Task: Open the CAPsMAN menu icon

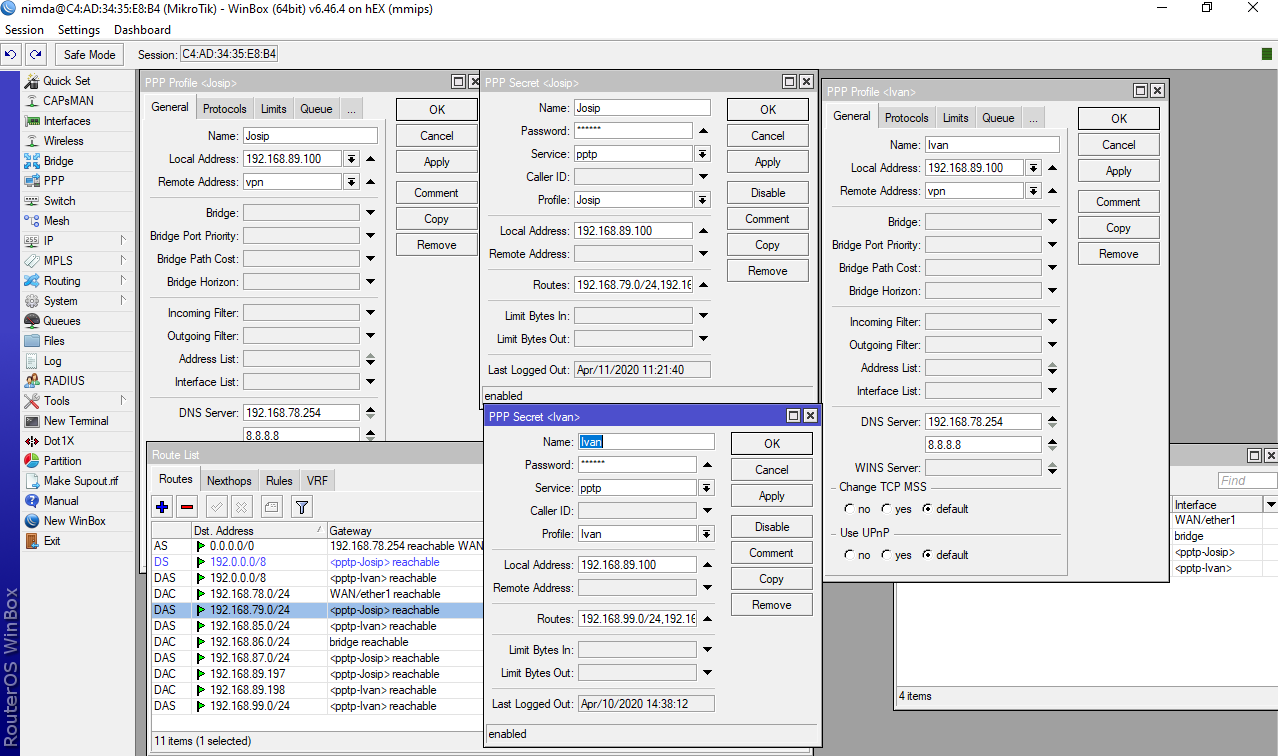Action: pyautogui.click(x=32, y=101)
